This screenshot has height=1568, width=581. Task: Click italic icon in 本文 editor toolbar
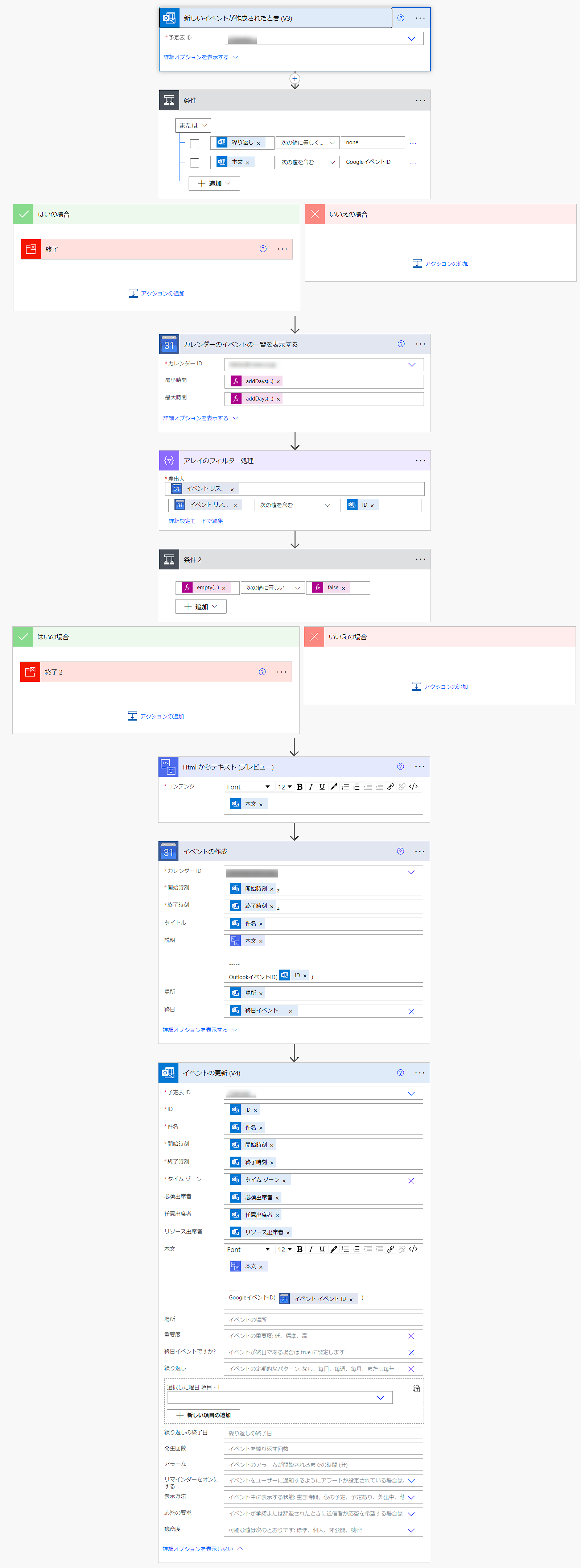click(310, 1250)
